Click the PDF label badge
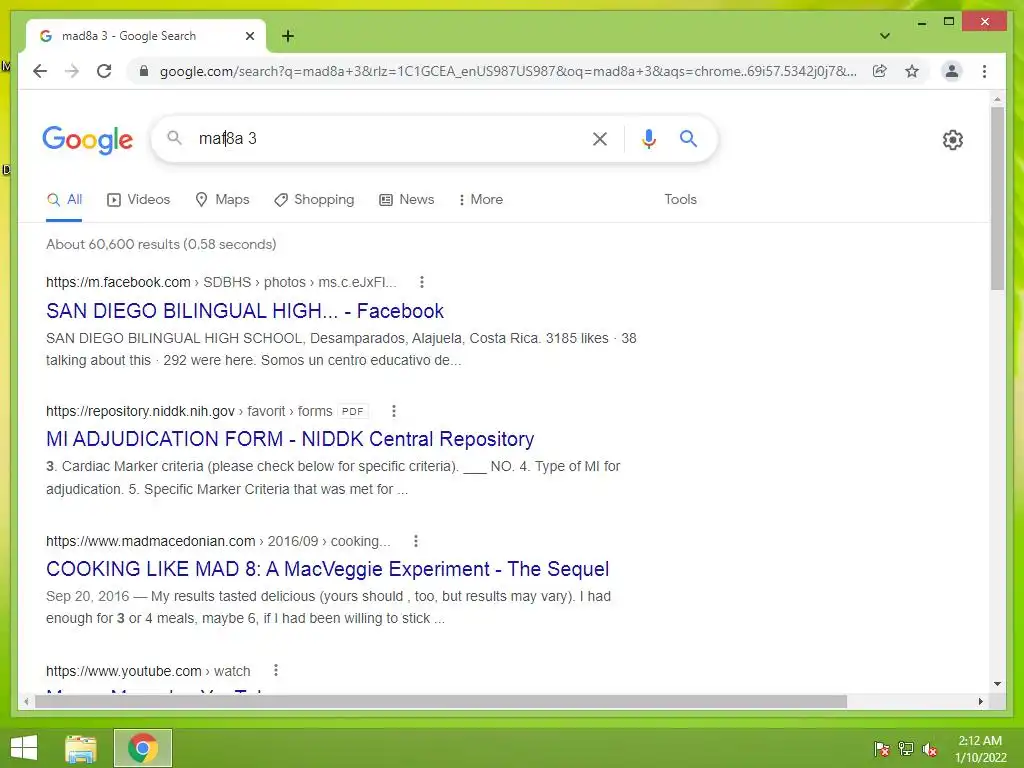 pyautogui.click(x=353, y=411)
